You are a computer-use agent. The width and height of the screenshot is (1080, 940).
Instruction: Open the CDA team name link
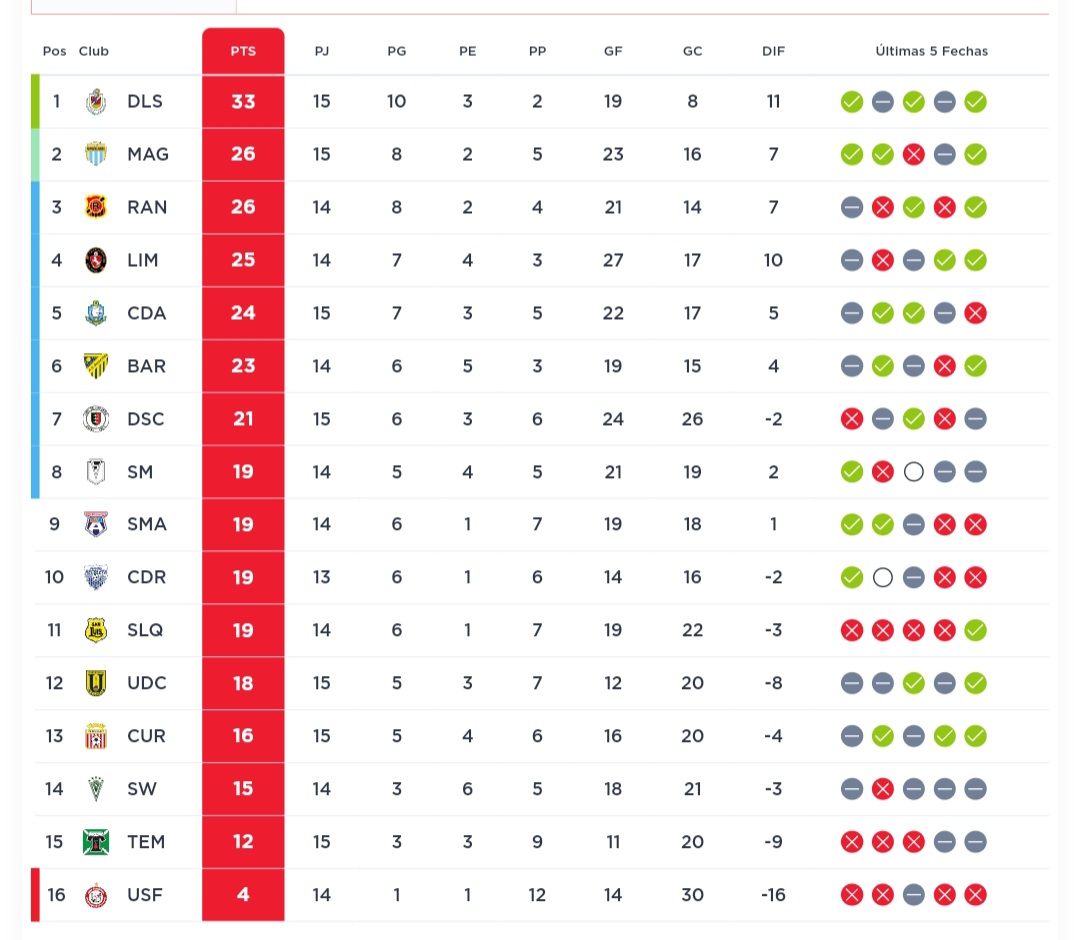click(x=146, y=313)
